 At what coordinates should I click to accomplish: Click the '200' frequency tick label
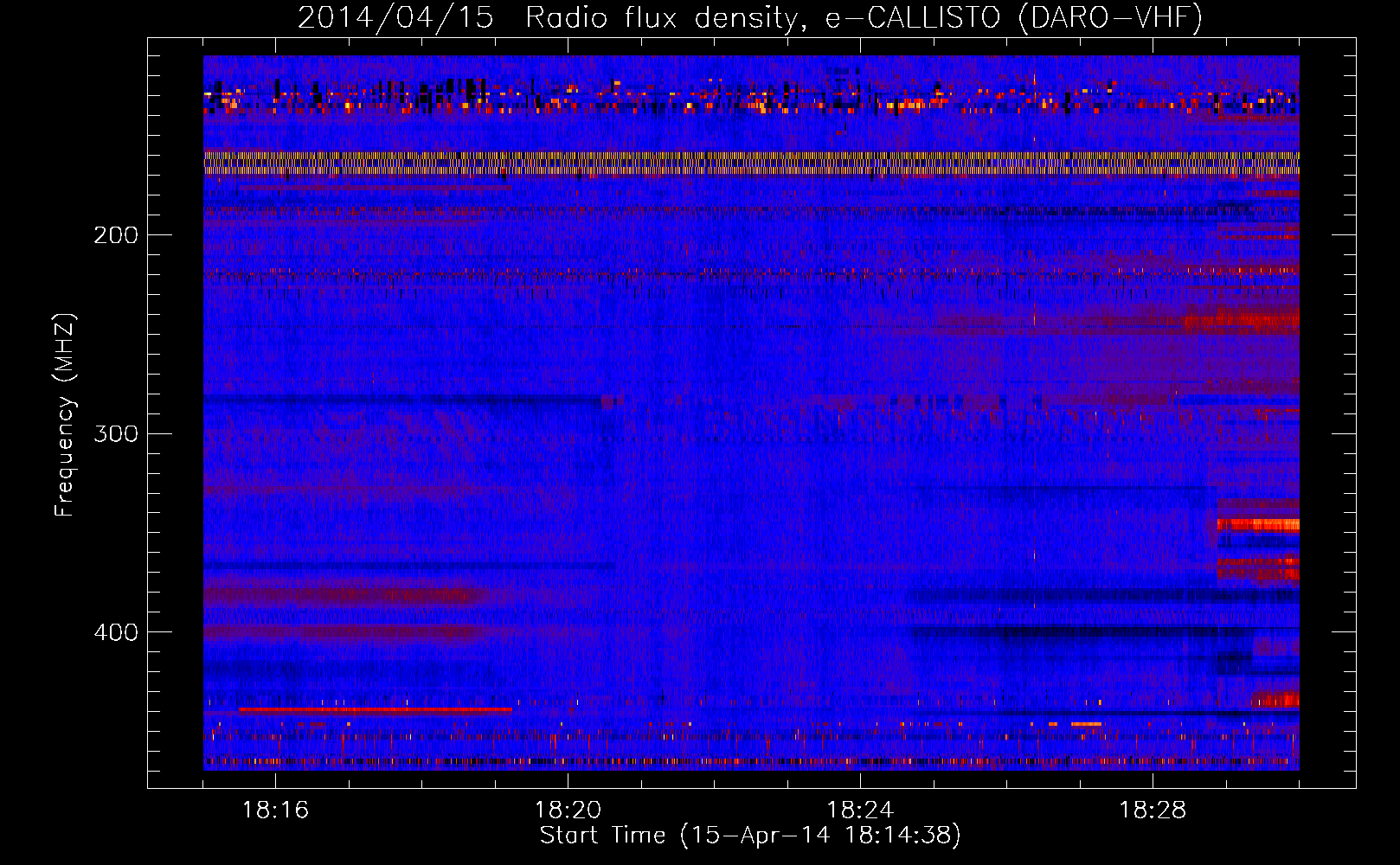(x=116, y=235)
